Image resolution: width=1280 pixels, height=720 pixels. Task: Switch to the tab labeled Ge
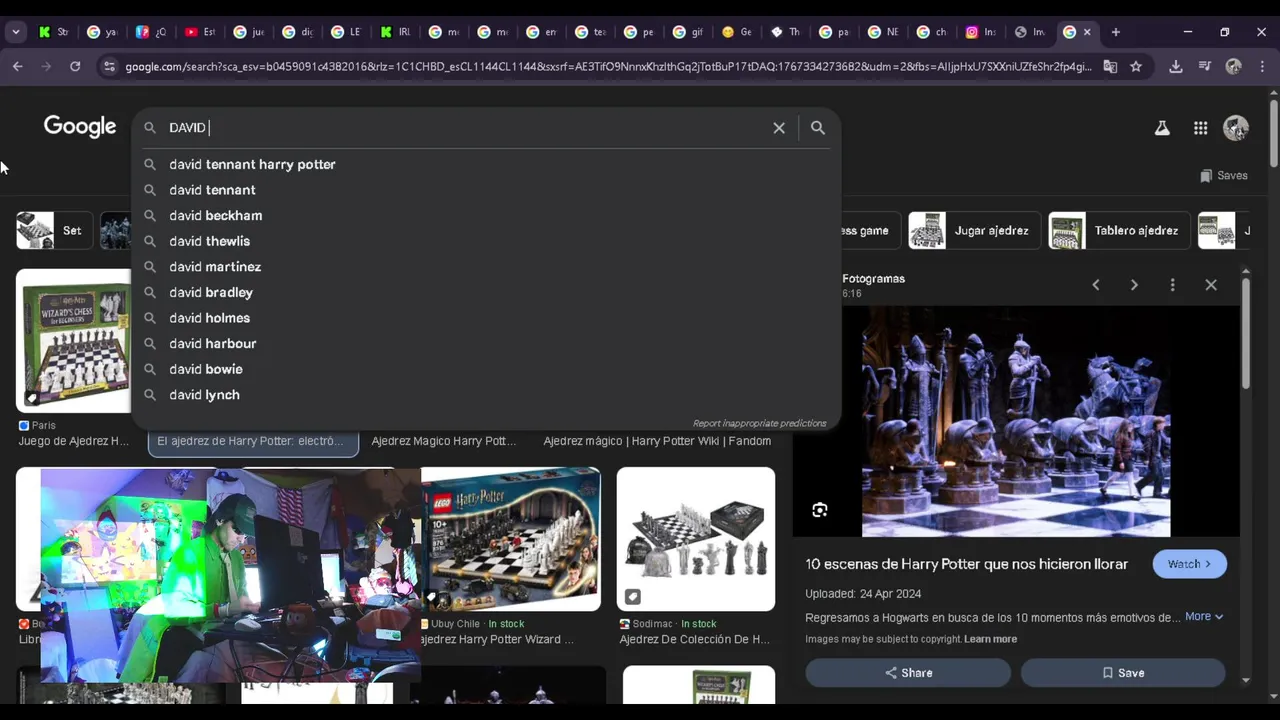click(736, 32)
